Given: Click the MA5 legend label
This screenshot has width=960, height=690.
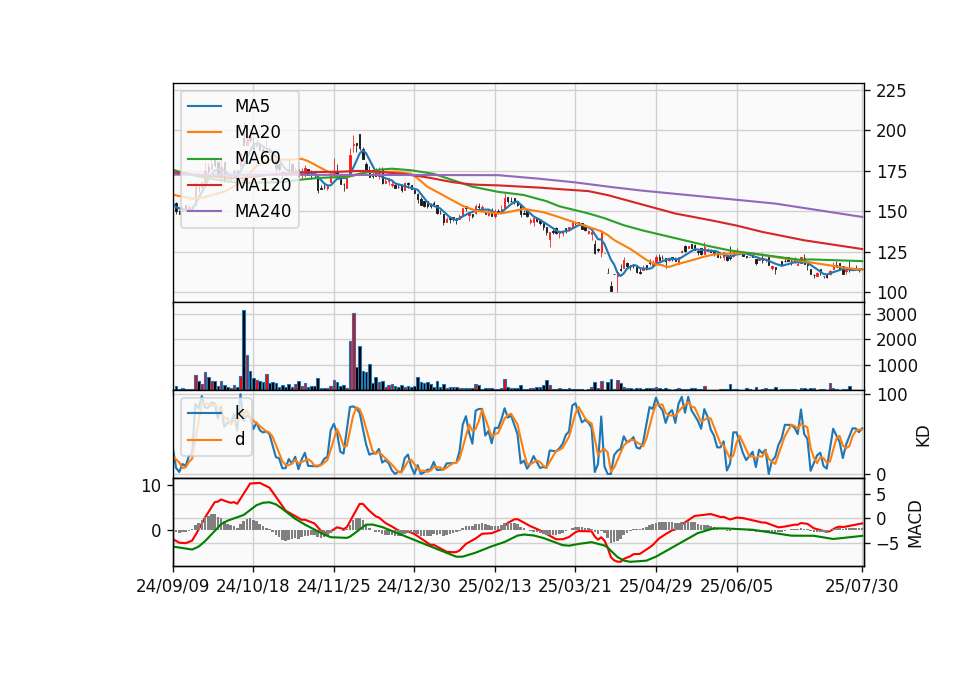Looking at the screenshot, I should click(x=252, y=106).
